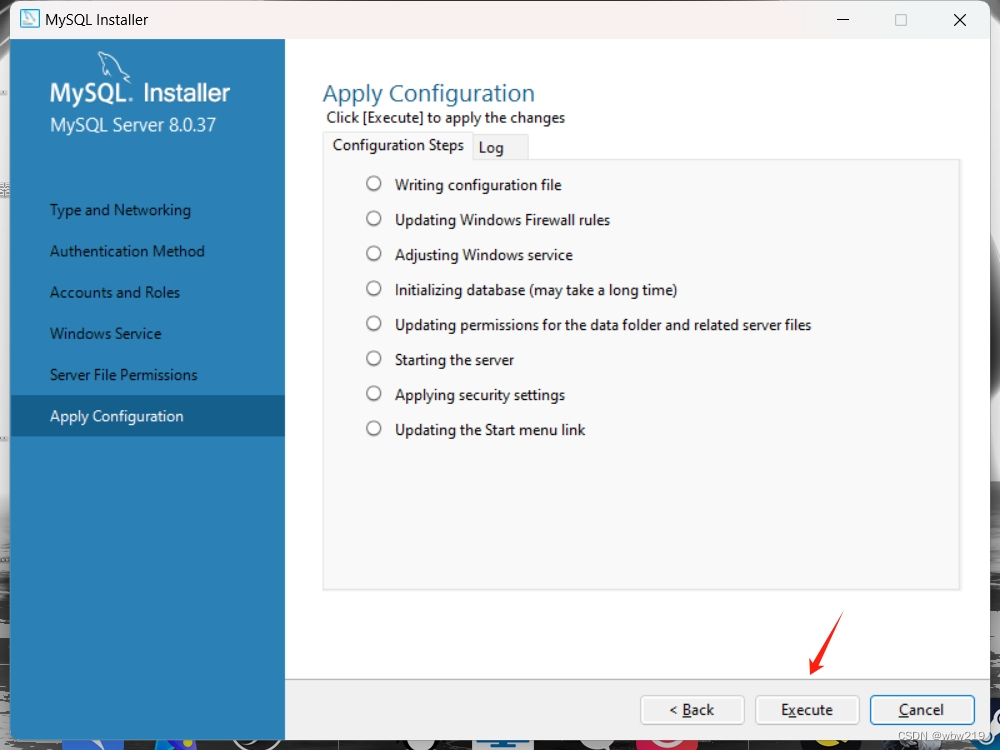Open Accounts and Roles step in sidebar

[115, 292]
